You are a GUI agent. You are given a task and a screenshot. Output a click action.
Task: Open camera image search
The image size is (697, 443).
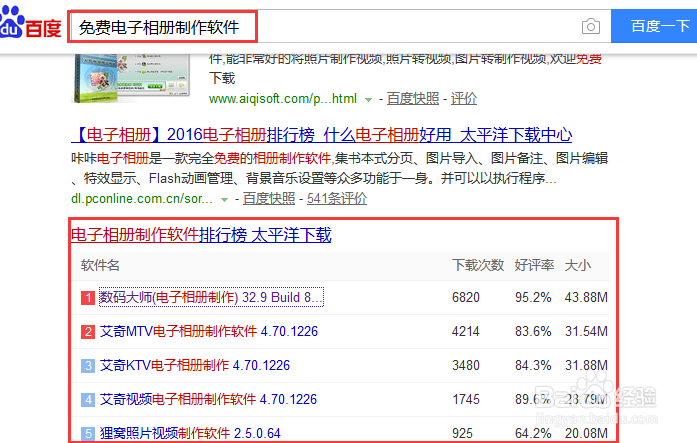click(591, 26)
